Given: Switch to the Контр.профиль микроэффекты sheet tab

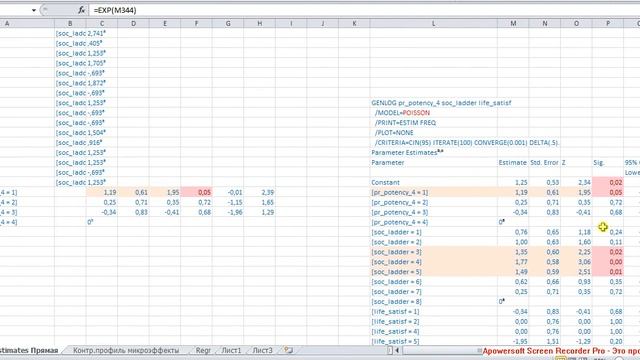Looking at the screenshot, I should tap(126, 350).
